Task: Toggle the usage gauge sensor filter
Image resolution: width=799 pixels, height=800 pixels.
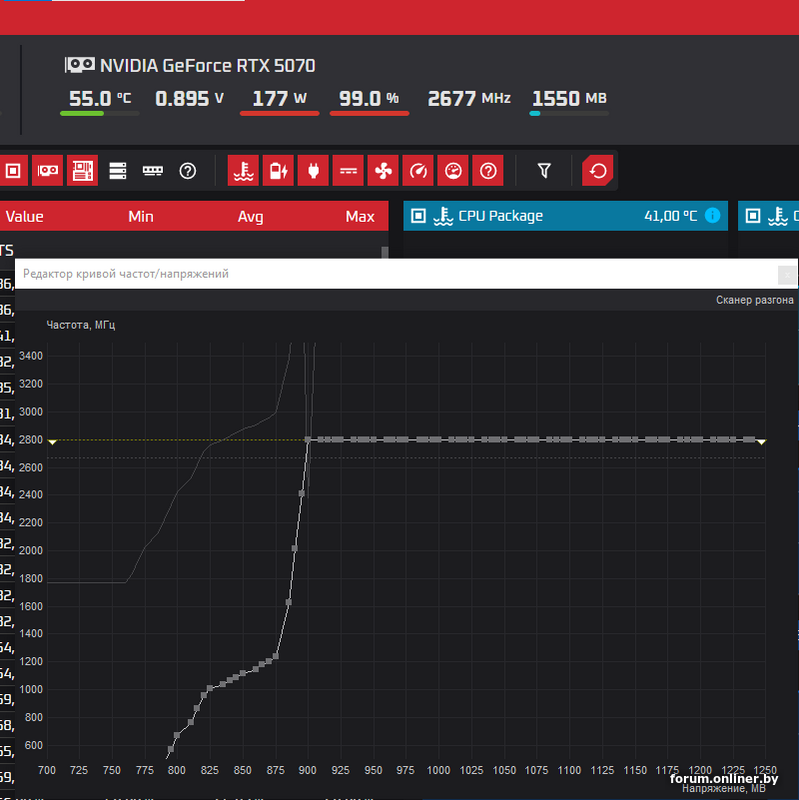Action: click(x=453, y=171)
